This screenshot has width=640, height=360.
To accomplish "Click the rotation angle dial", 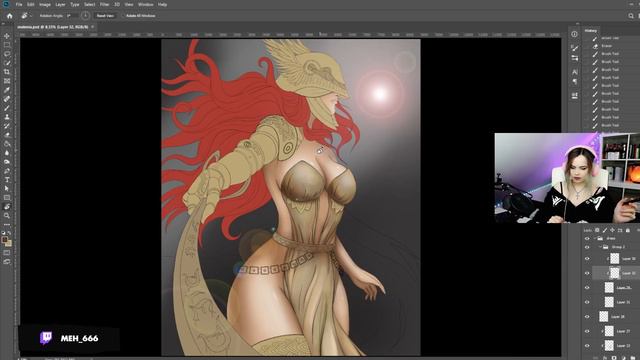I will click(x=85, y=16).
